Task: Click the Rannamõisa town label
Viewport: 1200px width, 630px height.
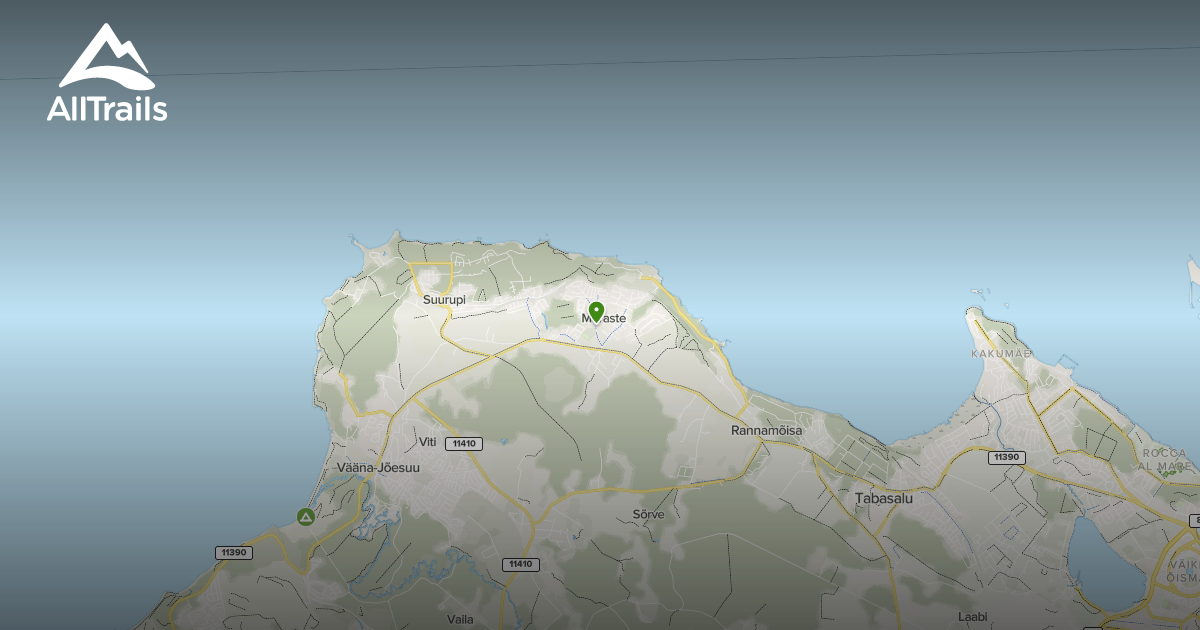Action: point(767,430)
